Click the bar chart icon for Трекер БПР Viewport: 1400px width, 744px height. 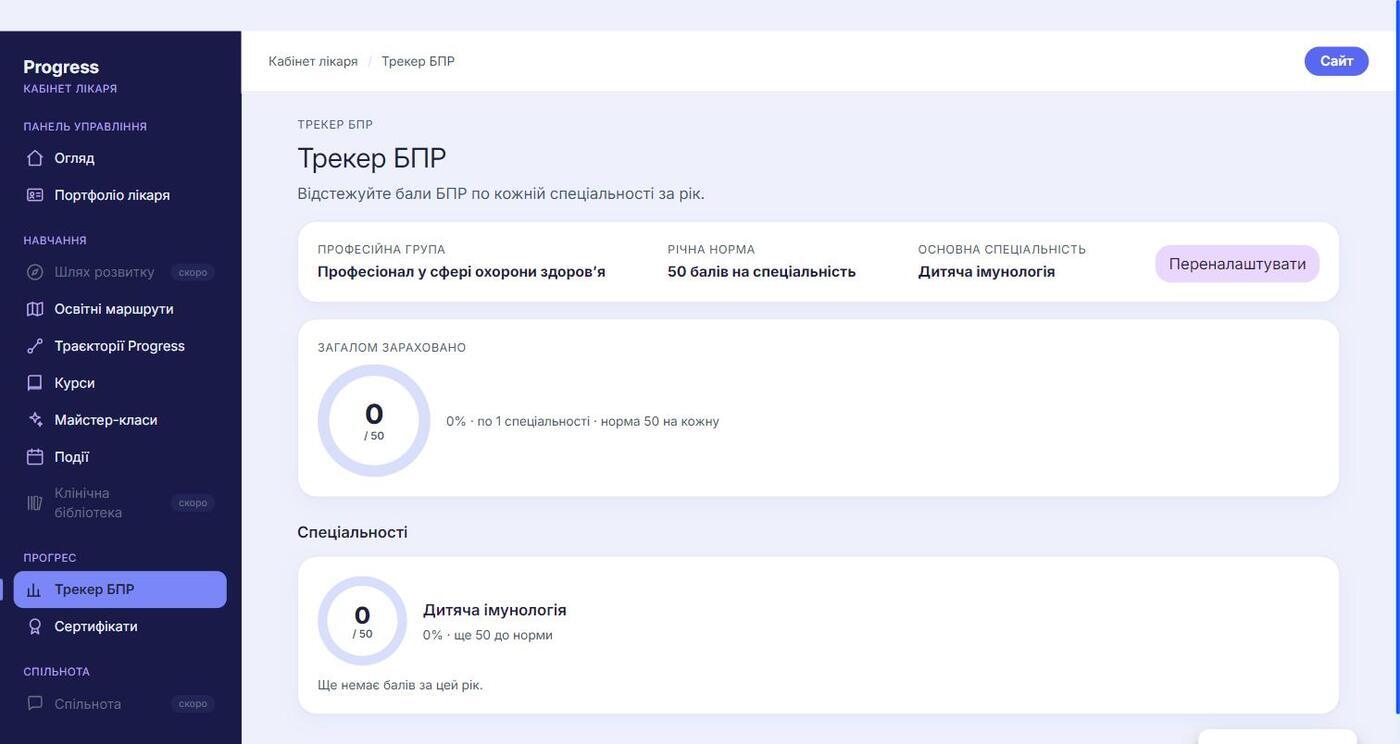(34, 590)
